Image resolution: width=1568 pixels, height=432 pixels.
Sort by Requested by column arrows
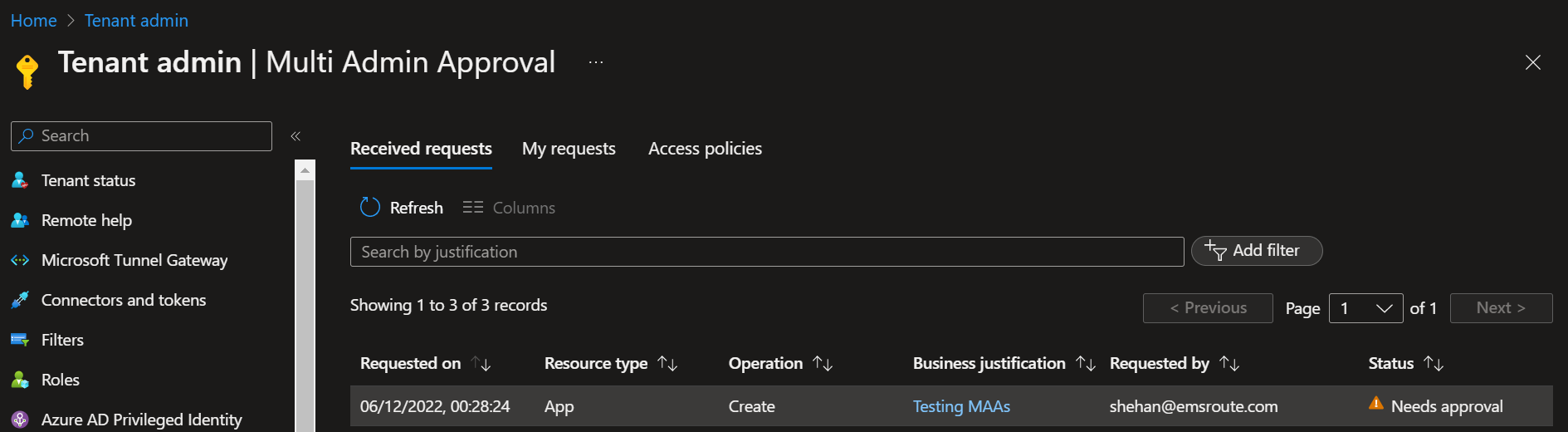(1229, 364)
